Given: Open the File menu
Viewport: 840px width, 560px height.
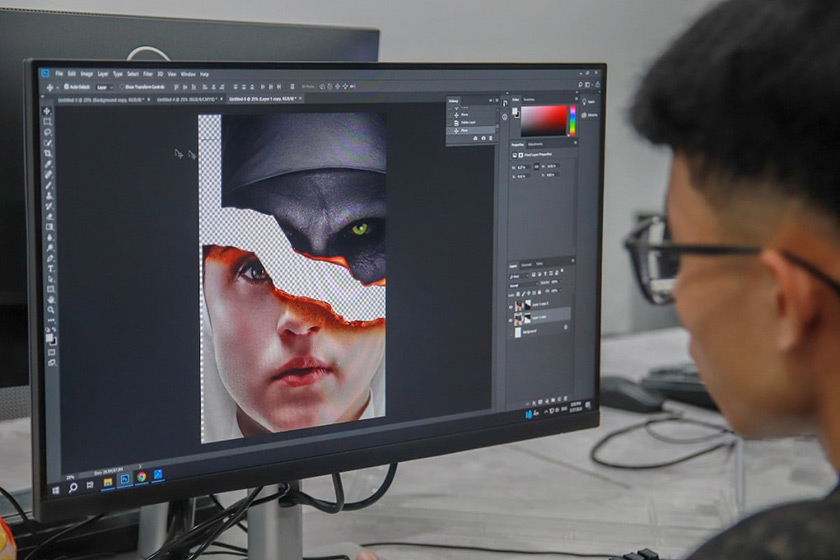Looking at the screenshot, I should [59, 74].
